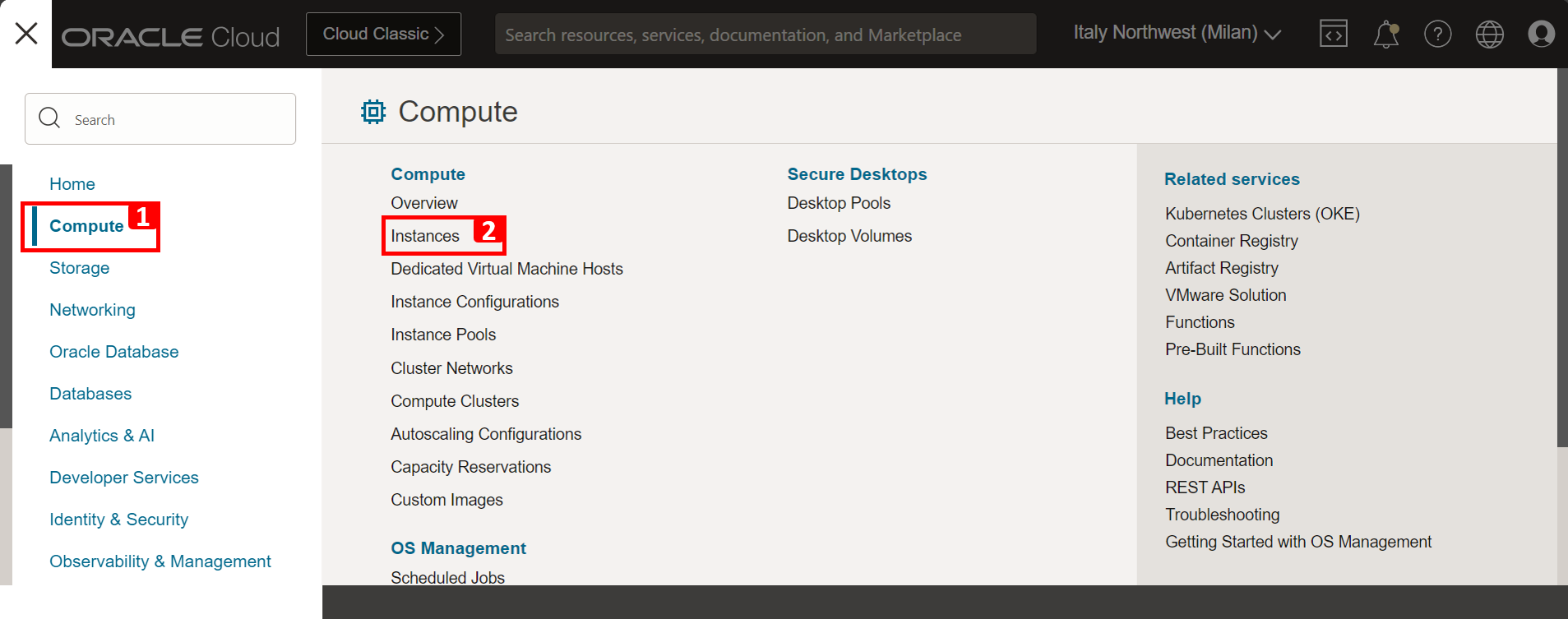Go to Kubernetes Clusters (OKE)

1262,214
